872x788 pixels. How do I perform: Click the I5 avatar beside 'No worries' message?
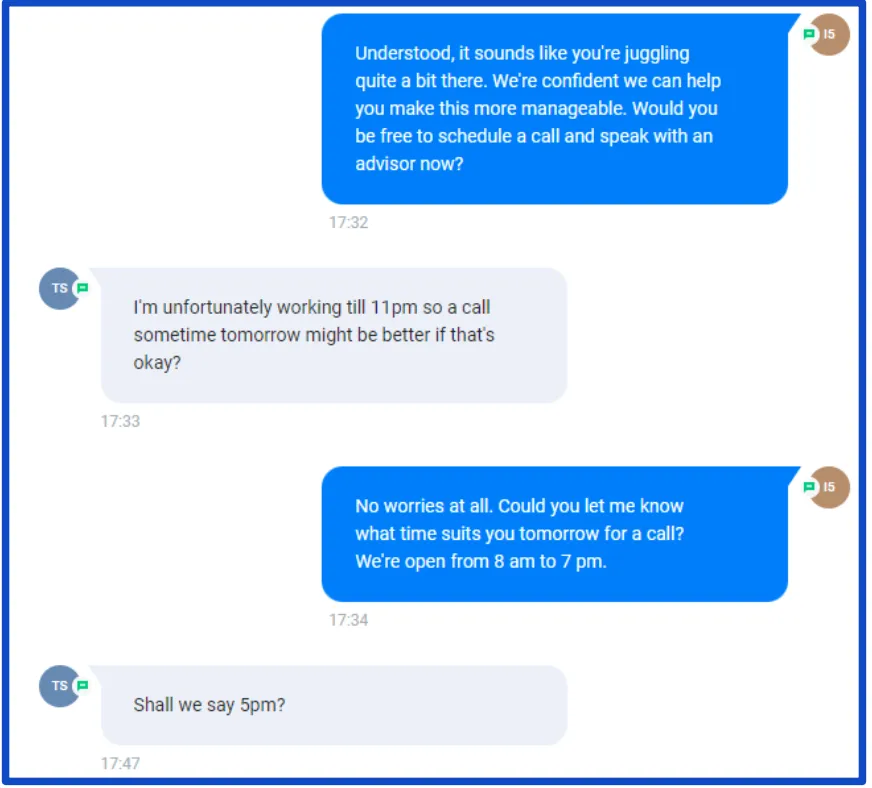(x=828, y=487)
